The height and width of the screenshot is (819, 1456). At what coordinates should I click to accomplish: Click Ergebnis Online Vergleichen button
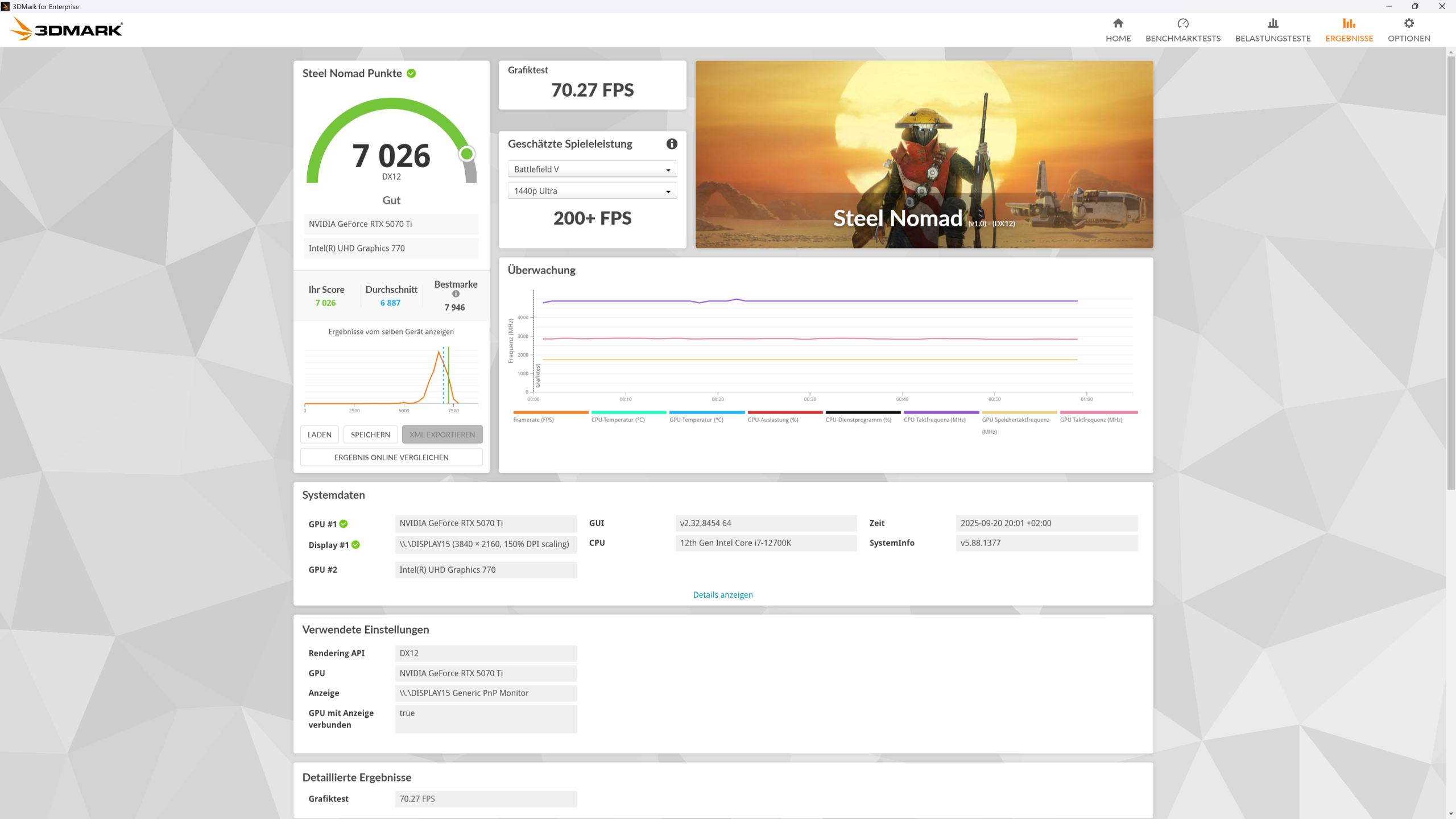coord(391,457)
